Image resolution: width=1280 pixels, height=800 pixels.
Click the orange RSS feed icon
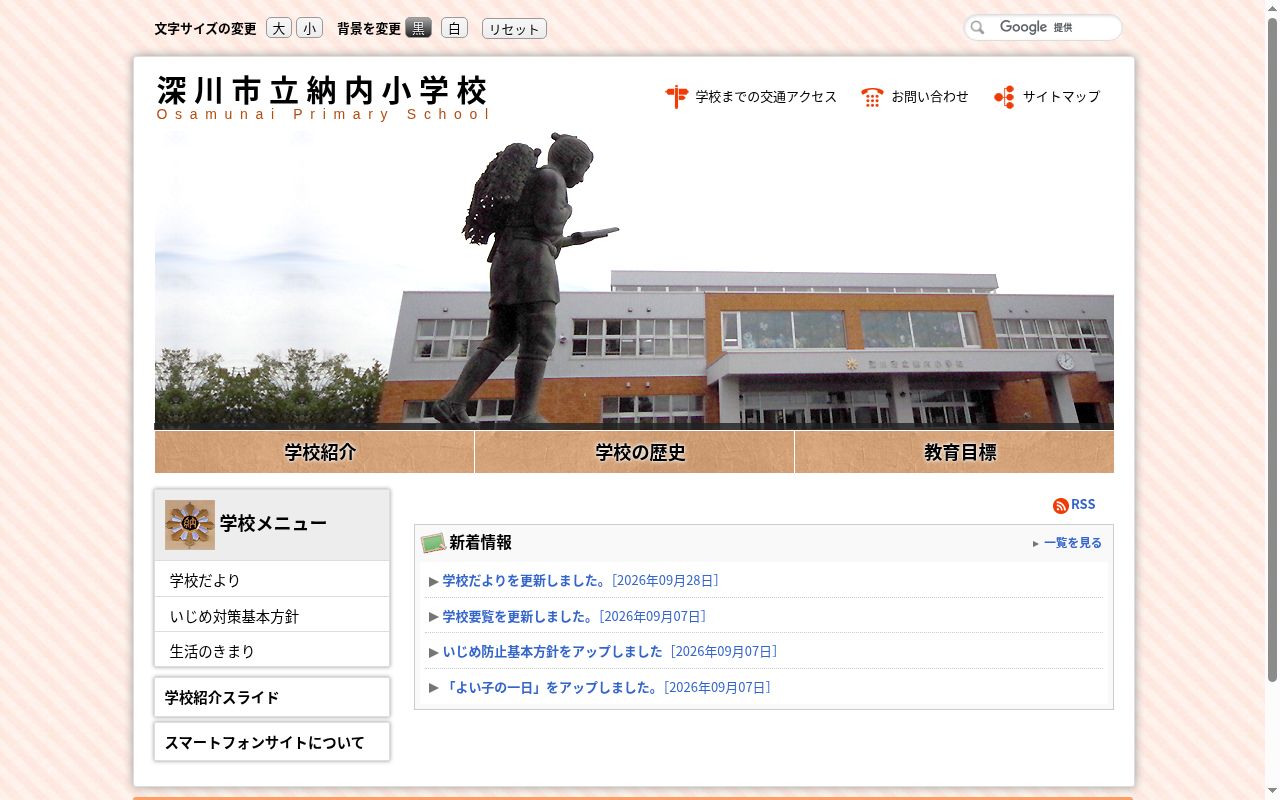[1061, 505]
